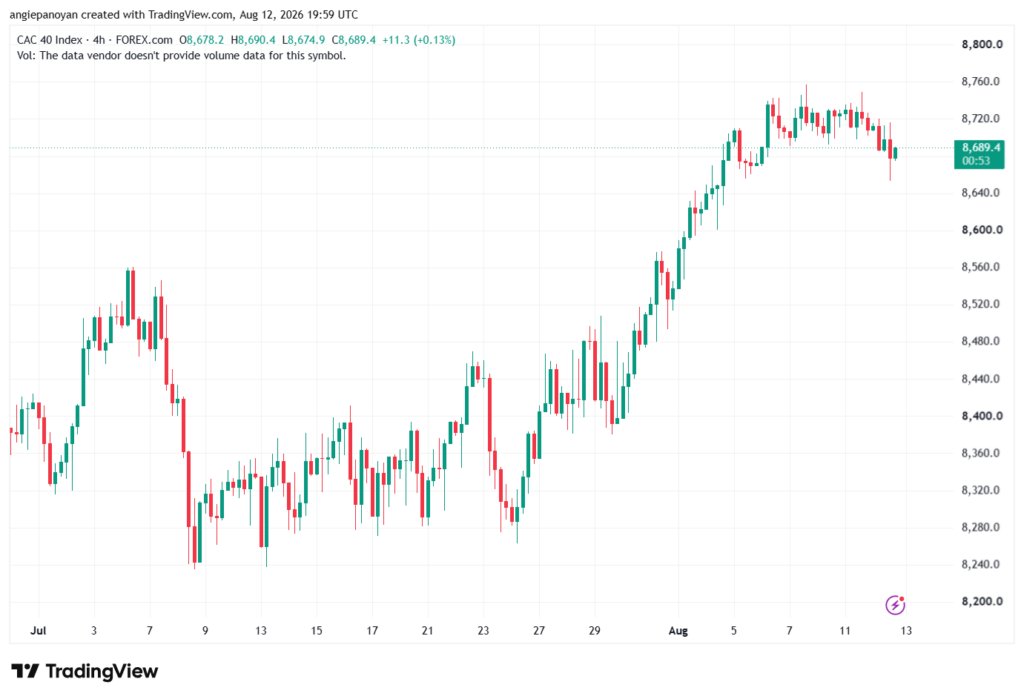Image resolution: width=1024 pixels, height=699 pixels.
Task: Click the 8,200.0 price axis label
Action: 982,601
